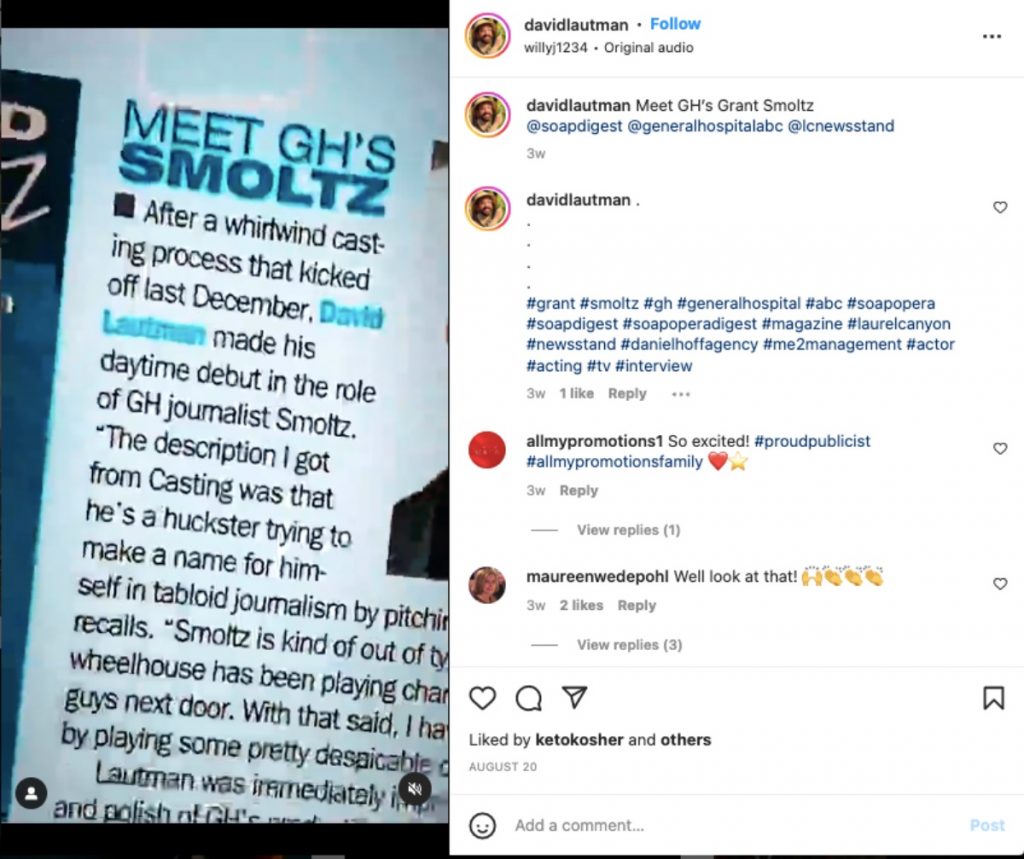The width and height of the screenshot is (1024, 859).
Task: Open the three-dot post options menu
Action: point(991,37)
